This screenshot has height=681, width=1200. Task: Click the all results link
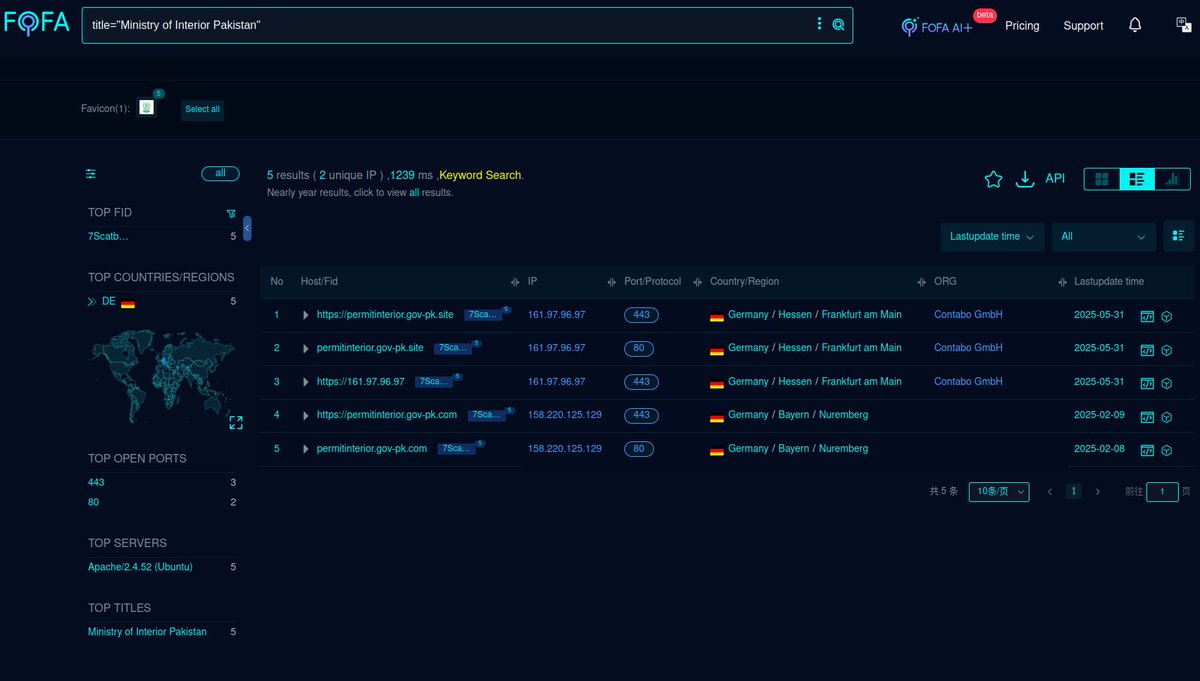coord(414,192)
